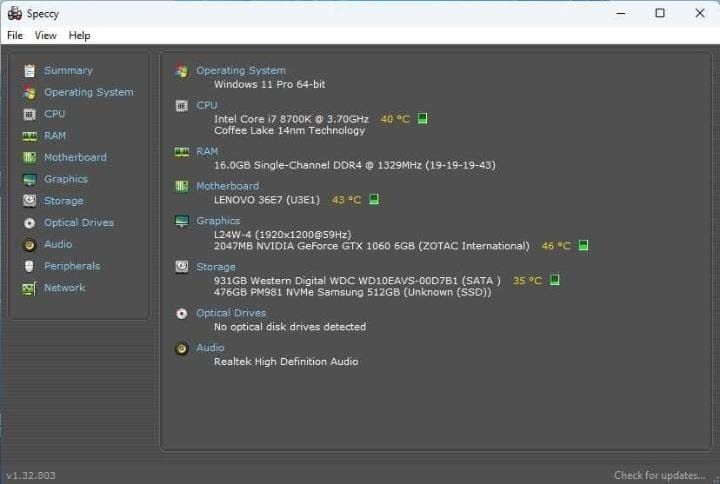Click the Audio speaker icon in sidebar
The width and height of the screenshot is (720, 484).
point(29,245)
